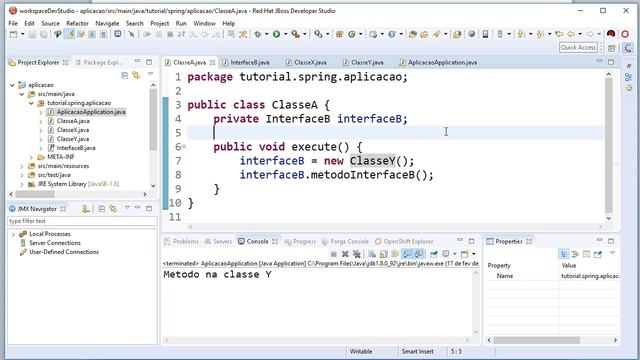Expand the META-INF folder
640x360 pixels.
(31, 157)
